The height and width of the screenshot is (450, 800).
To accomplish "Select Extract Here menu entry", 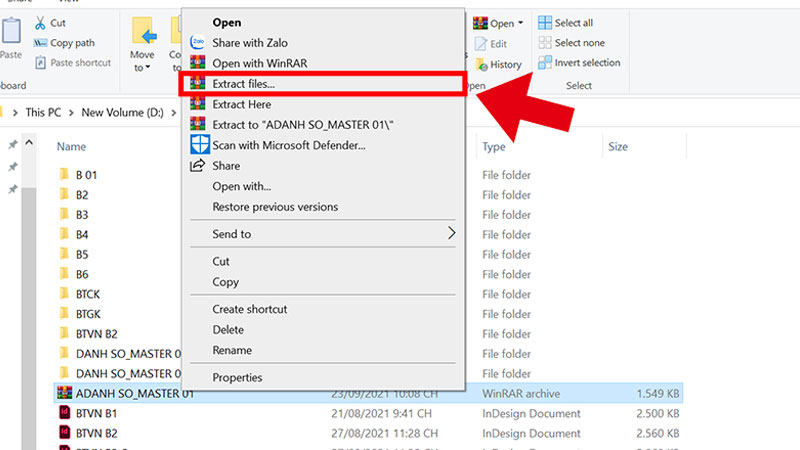I will point(242,104).
